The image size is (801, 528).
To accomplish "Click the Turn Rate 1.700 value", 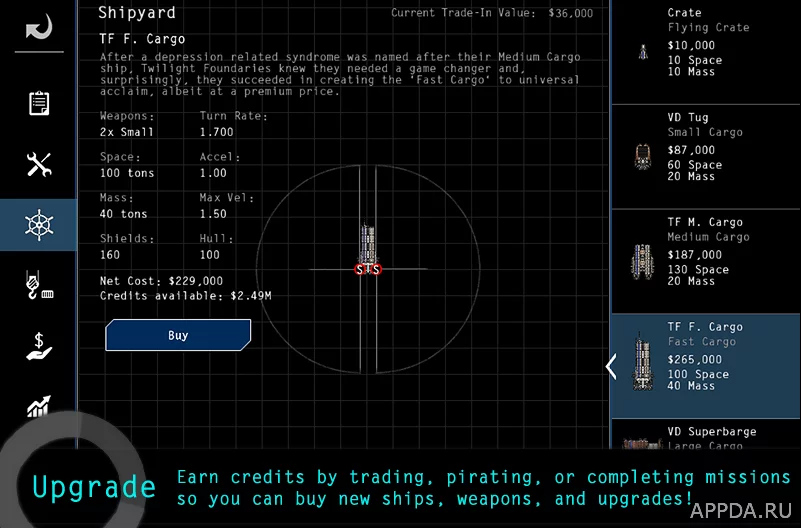I will (217, 132).
